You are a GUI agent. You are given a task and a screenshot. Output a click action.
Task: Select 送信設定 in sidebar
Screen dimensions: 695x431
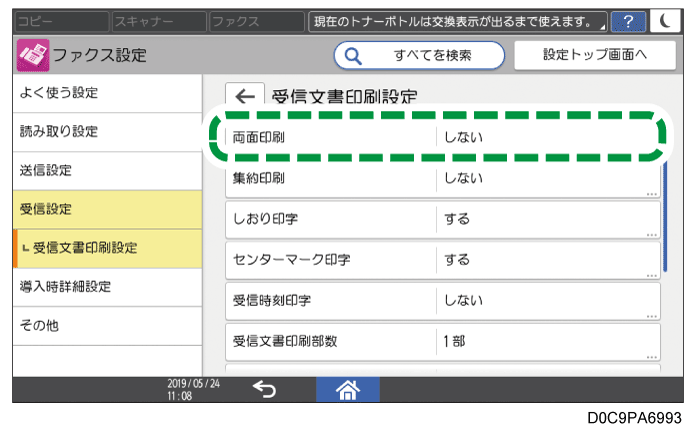(107, 171)
